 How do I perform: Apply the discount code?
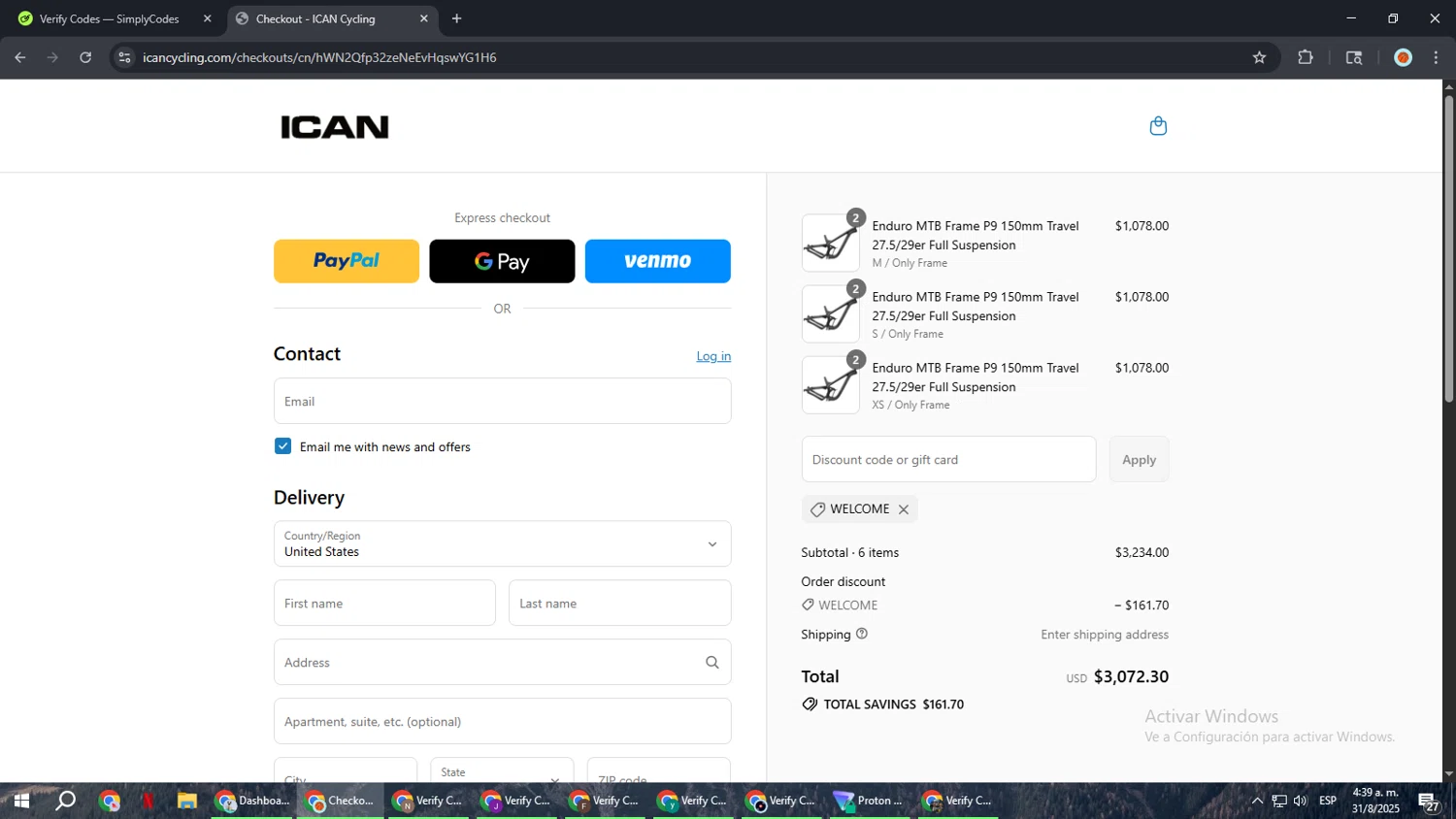[x=1139, y=460]
